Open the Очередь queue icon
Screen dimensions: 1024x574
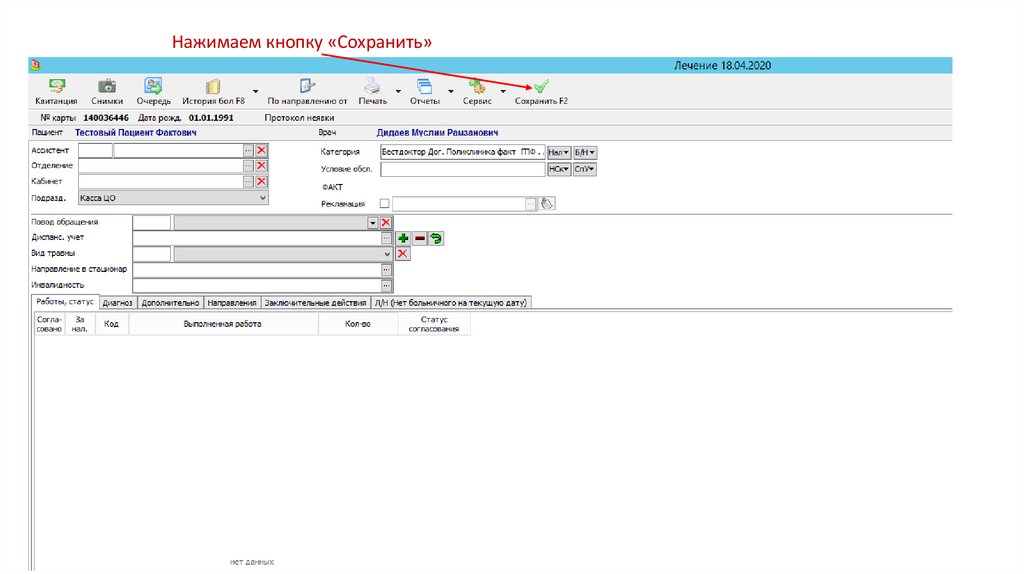[153, 87]
